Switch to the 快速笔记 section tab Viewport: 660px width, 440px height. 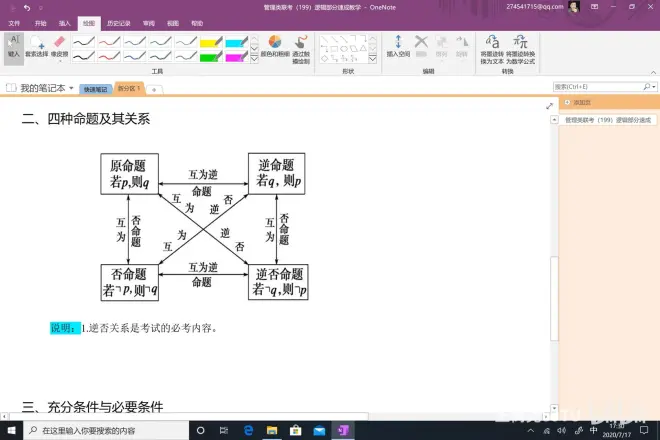95,89
